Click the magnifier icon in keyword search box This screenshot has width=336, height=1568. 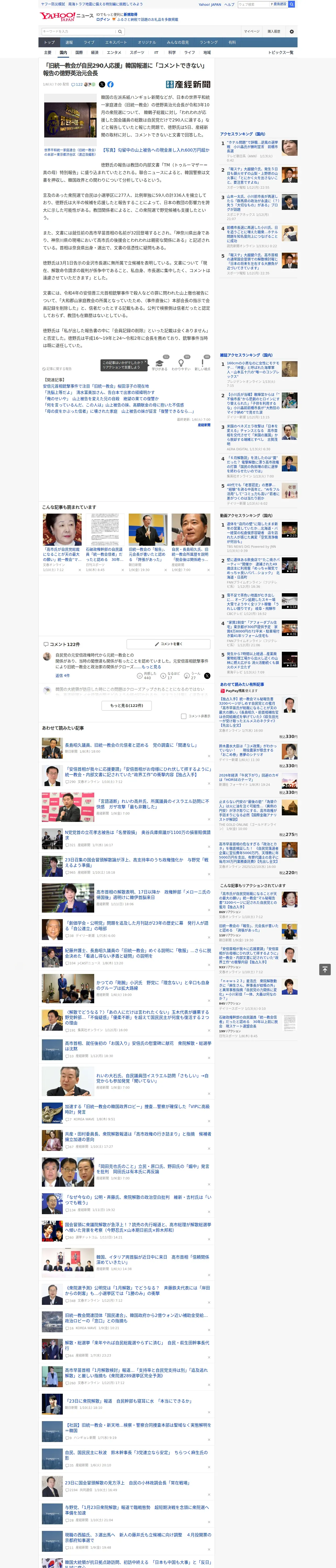(120, 32)
